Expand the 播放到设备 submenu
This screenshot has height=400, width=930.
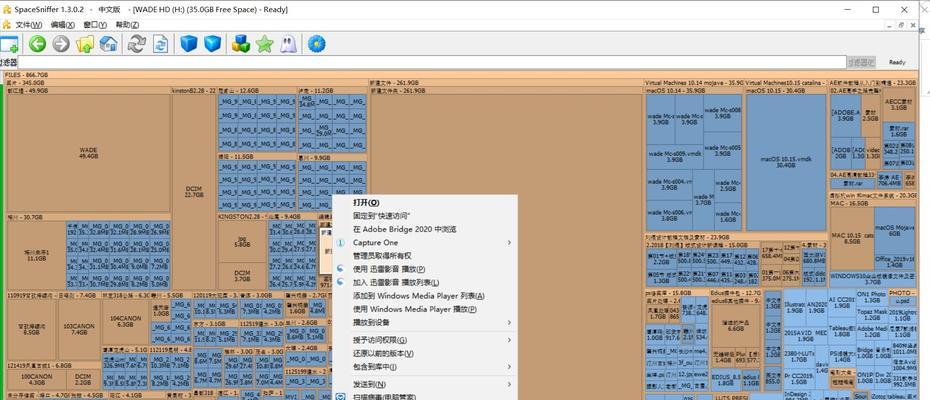(x=509, y=322)
